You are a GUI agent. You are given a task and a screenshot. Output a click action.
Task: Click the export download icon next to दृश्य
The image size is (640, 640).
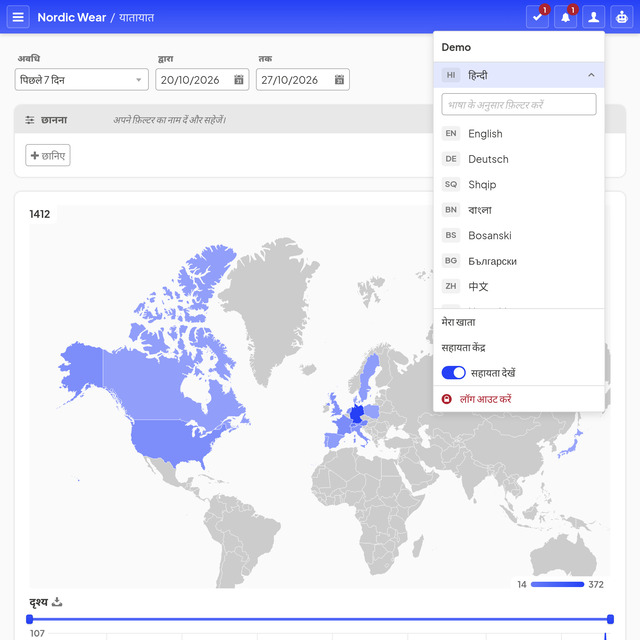coord(57,602)
